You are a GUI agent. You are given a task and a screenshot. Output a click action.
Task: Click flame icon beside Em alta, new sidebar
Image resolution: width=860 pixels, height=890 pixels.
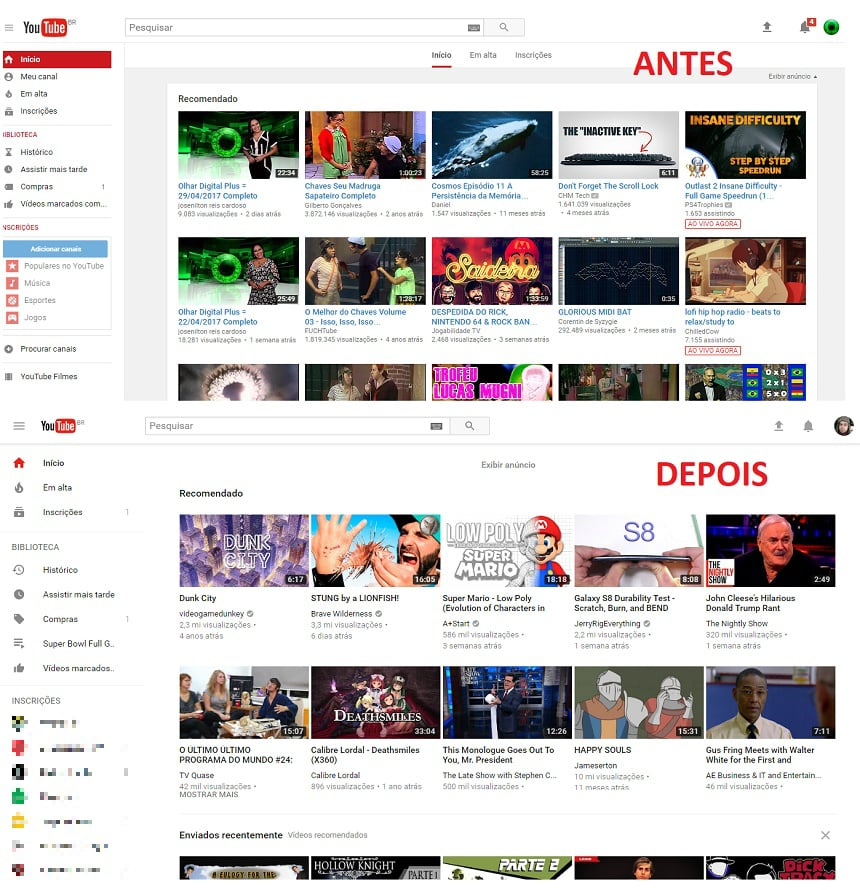pos(19,488)
